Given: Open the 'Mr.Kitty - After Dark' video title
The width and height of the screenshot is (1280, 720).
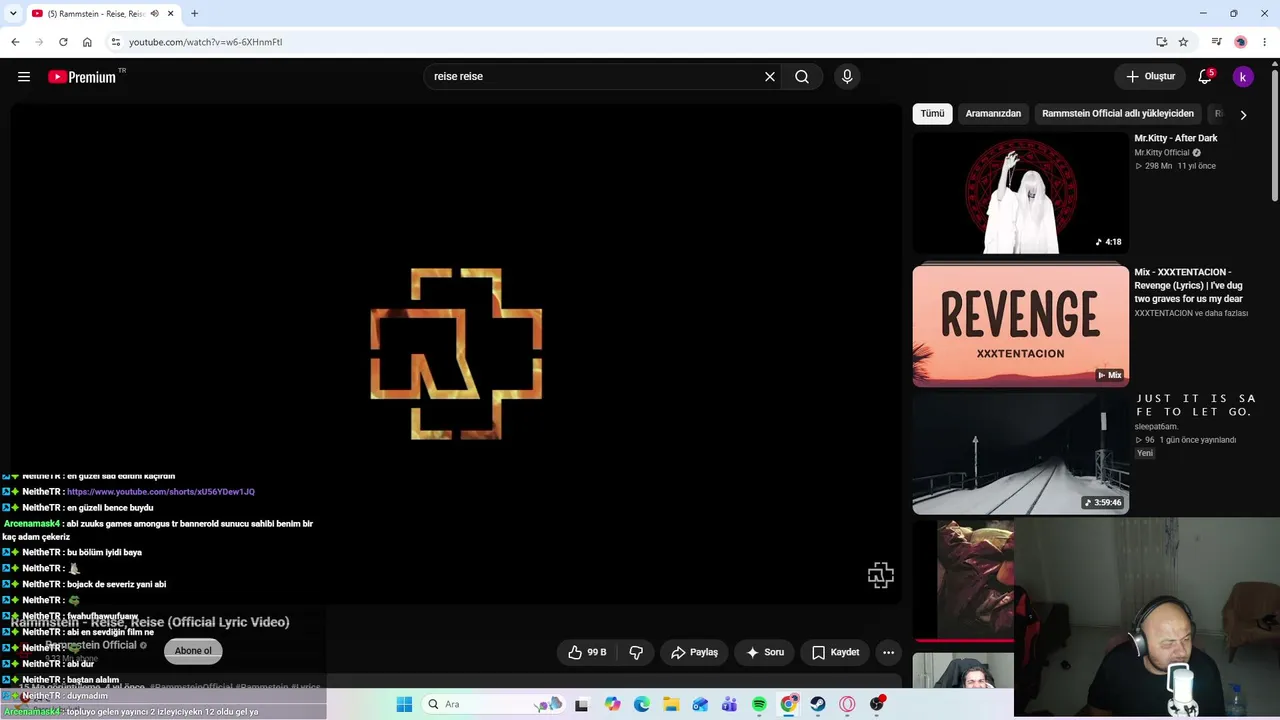Looking at the screenshot, I should tap(1175, 138).
